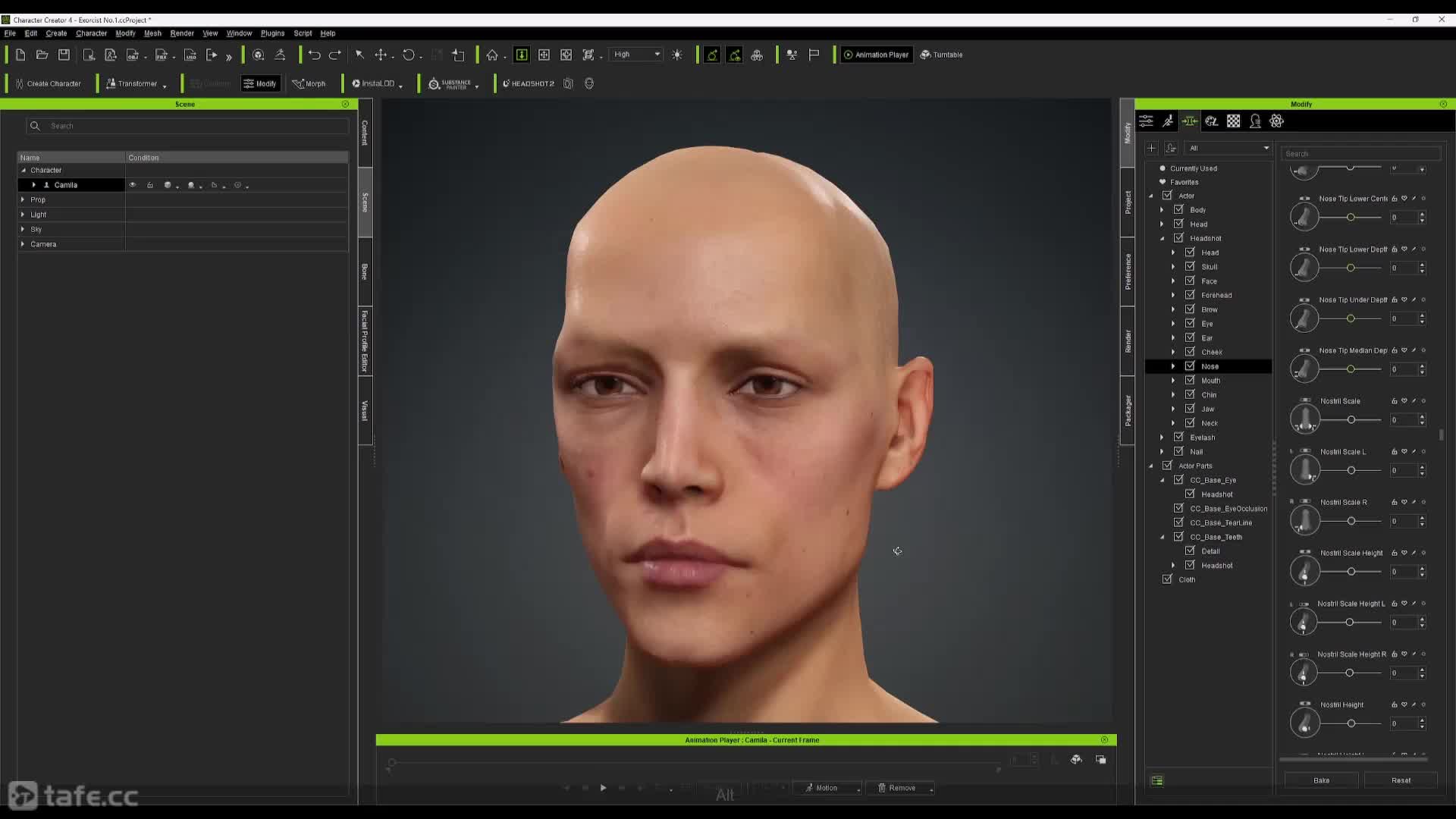Expand the Camera tree item

23,244
